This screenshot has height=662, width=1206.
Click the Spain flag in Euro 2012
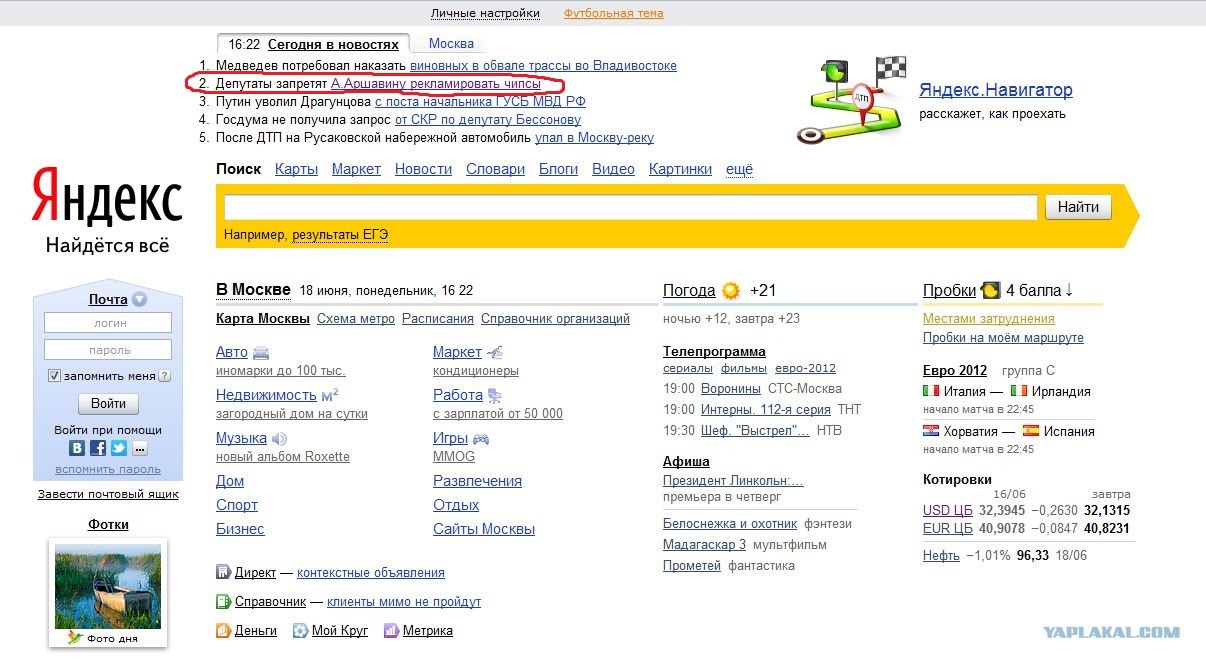1031,431
